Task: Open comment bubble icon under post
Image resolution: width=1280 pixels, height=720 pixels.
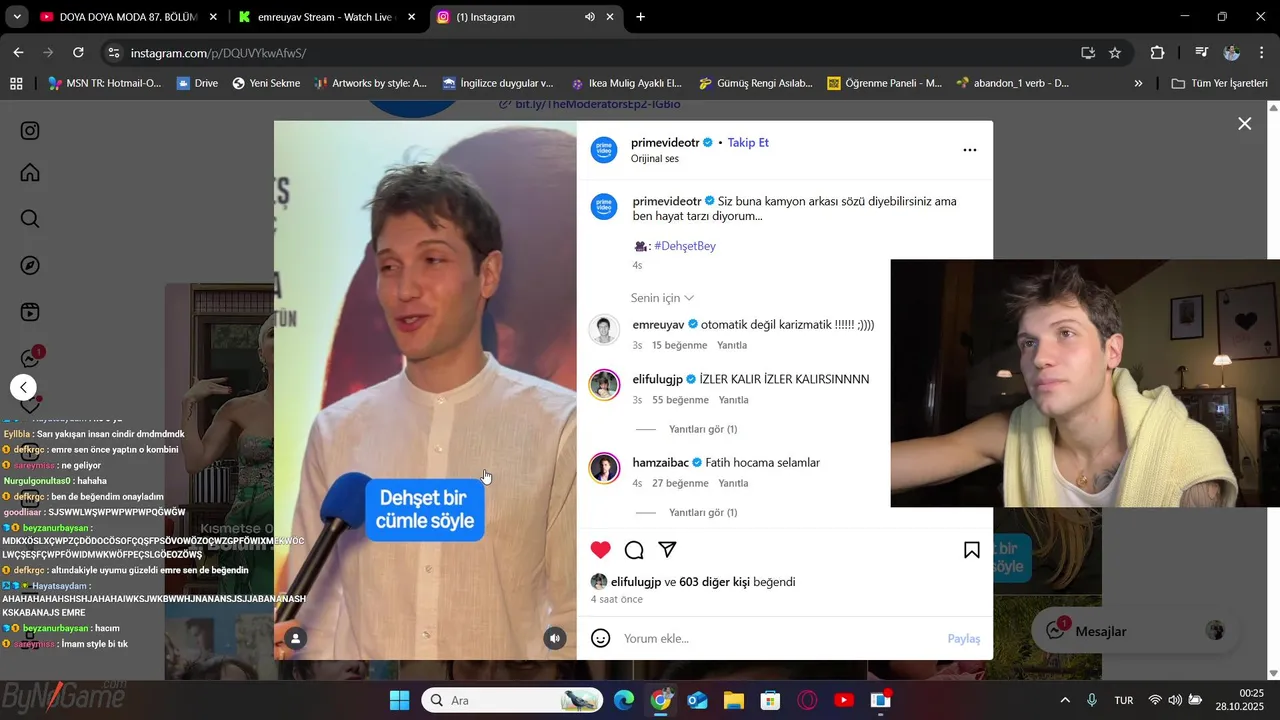Action: click(634, 550)
